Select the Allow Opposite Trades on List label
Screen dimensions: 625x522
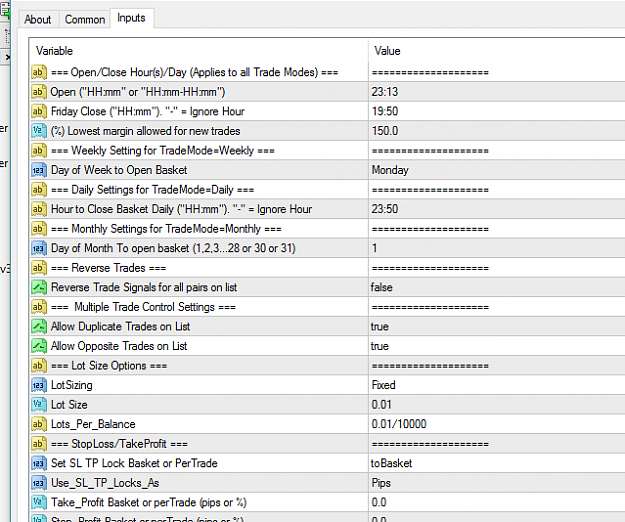point(119,346)
